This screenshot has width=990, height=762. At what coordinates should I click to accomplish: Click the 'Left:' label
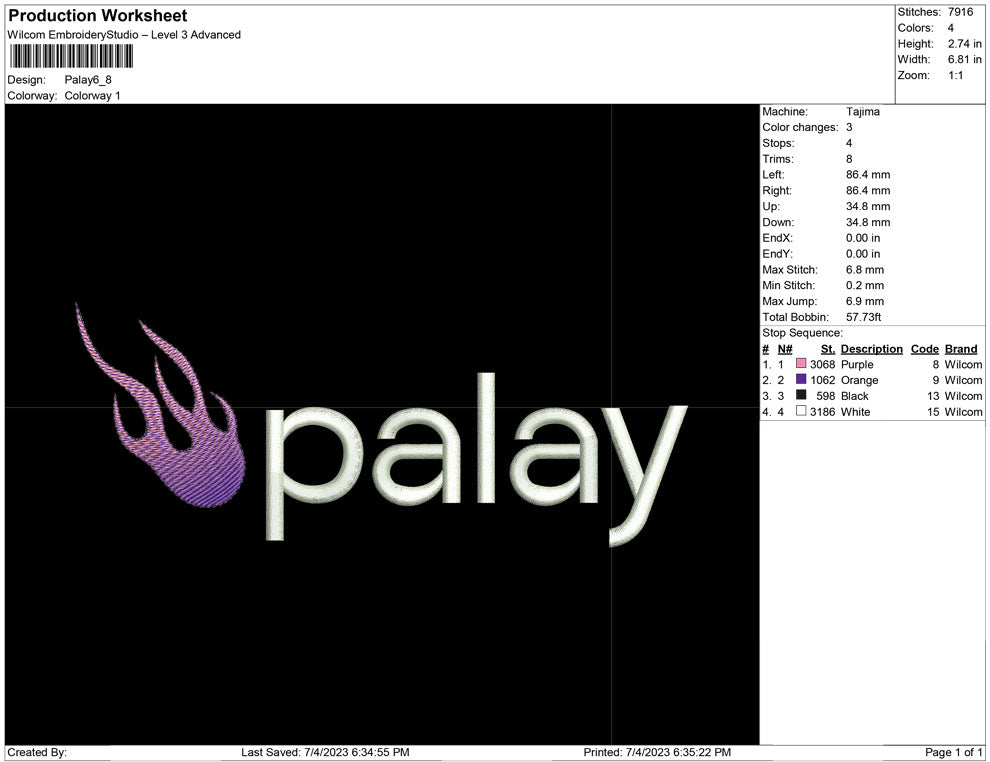click(x=773, y=174)
